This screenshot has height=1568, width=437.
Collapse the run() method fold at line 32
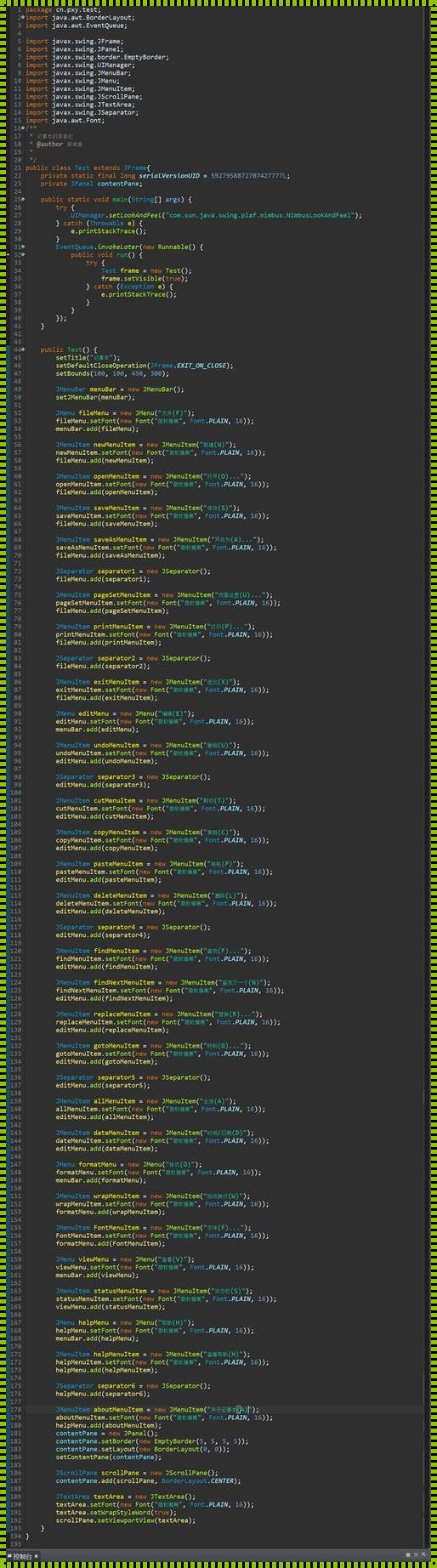pos(23,254)
